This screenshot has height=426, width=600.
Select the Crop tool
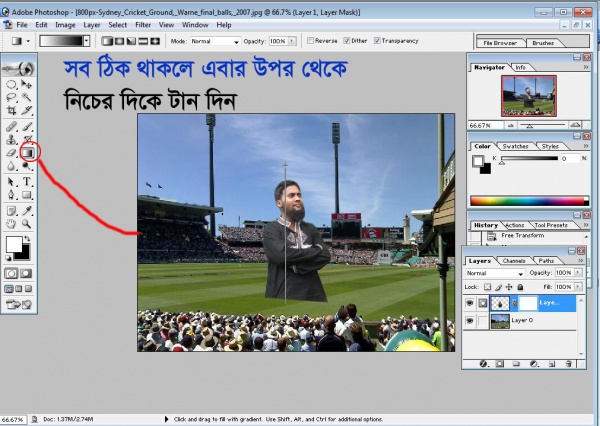click(12, 112)
